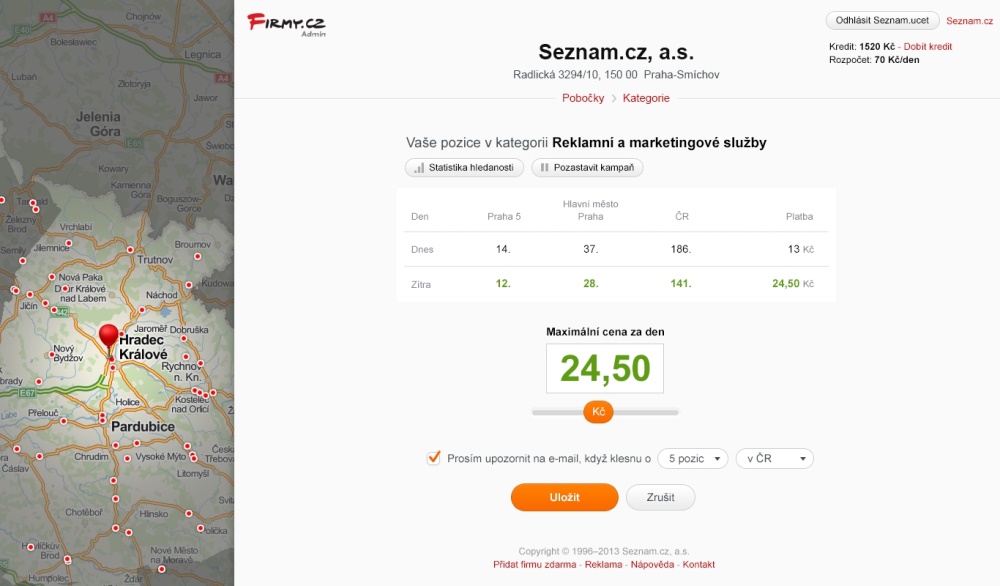The width and height of the screenshot is (1000, 586).
Task: Cancel with the Zrušit button
Action: click(661, 497)
